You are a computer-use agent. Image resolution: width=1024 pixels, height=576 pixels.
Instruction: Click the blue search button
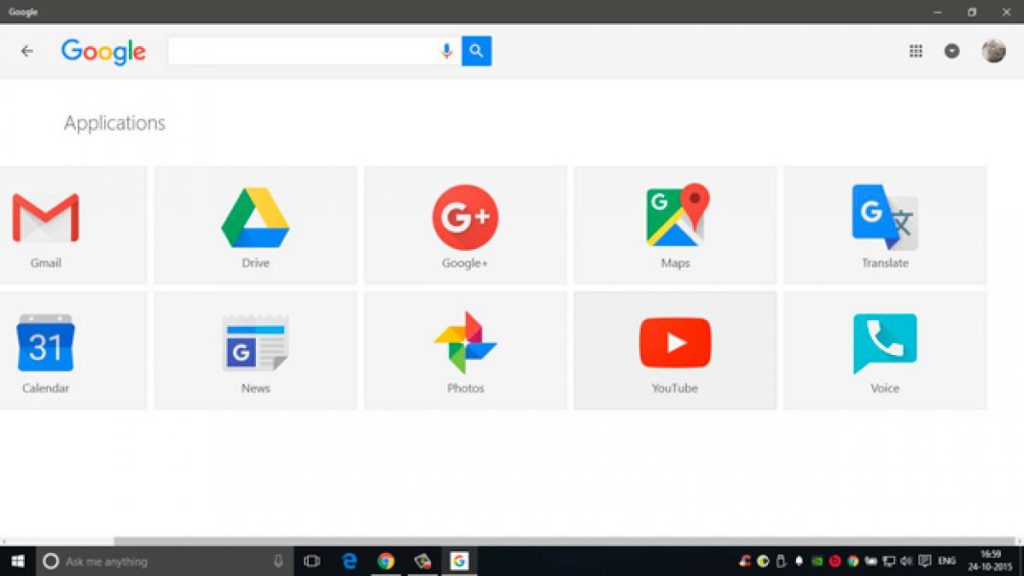476,50
